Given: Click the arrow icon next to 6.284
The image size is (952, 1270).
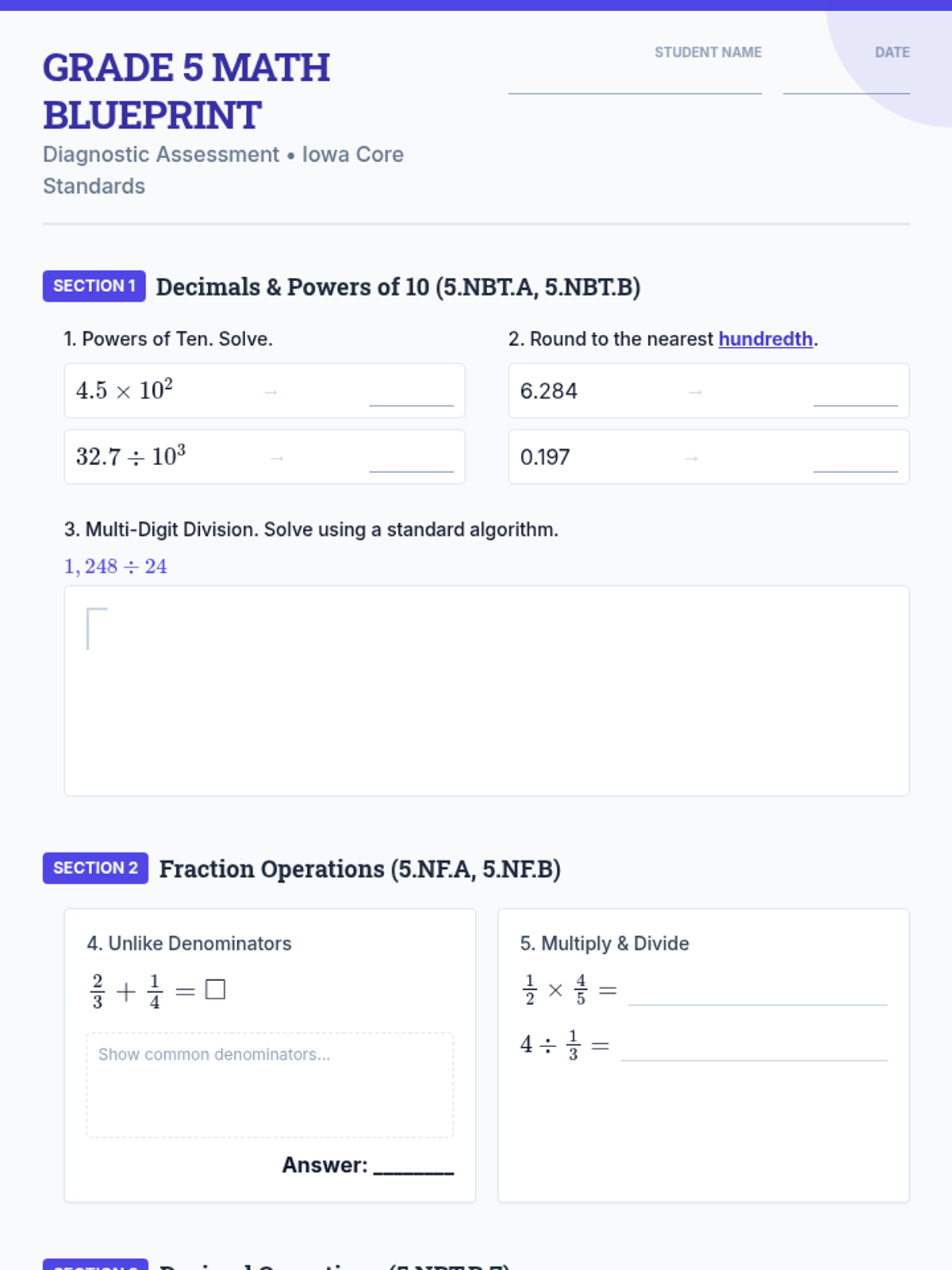Looking at the screenshot, I should point(696,392).
